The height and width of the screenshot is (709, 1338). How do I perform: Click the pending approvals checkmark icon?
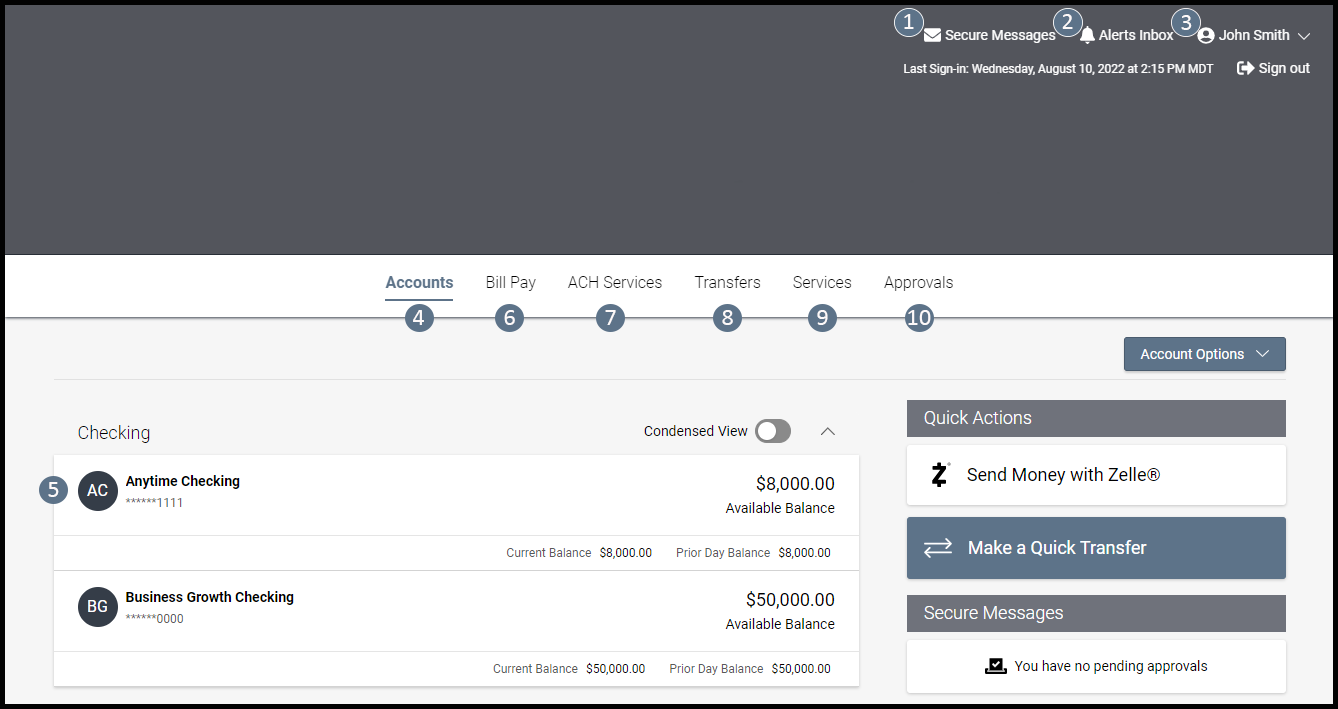[995, 666]
